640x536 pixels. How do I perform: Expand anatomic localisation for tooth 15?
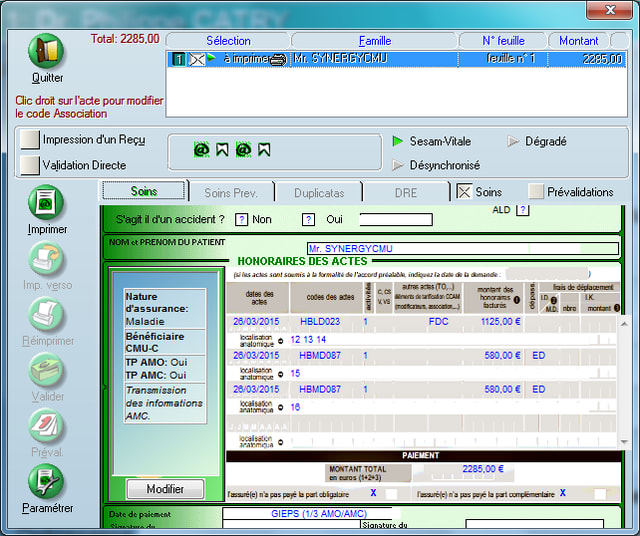point(280,373)
